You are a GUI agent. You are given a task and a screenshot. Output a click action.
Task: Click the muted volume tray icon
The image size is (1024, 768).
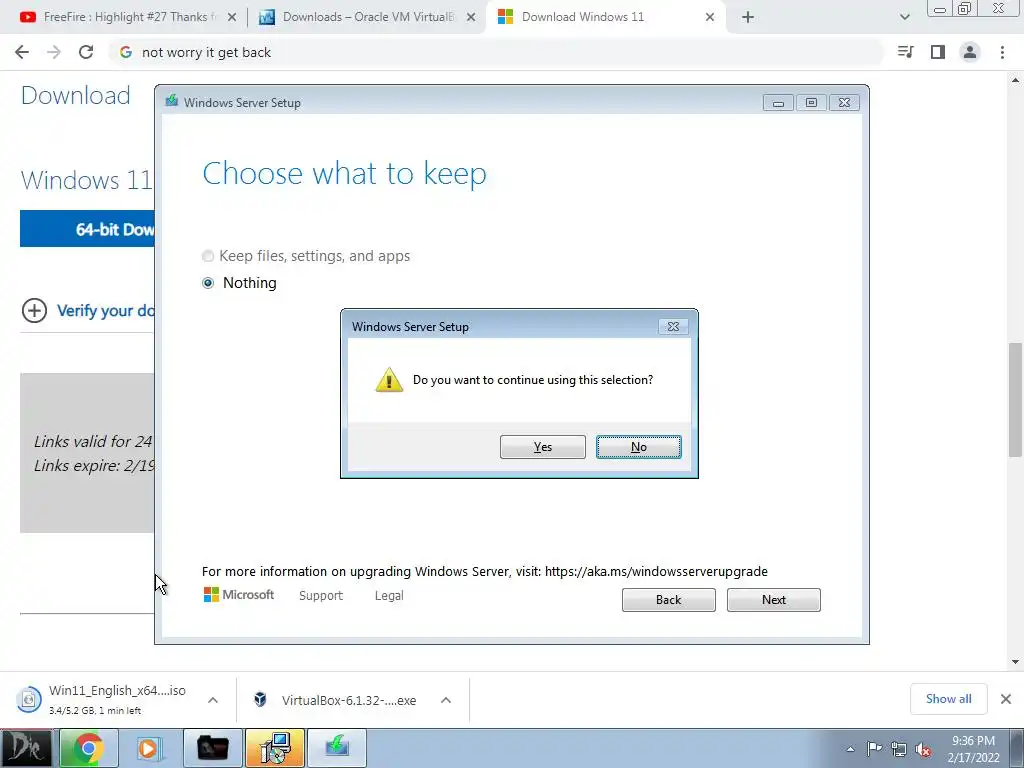click(923, 750)
